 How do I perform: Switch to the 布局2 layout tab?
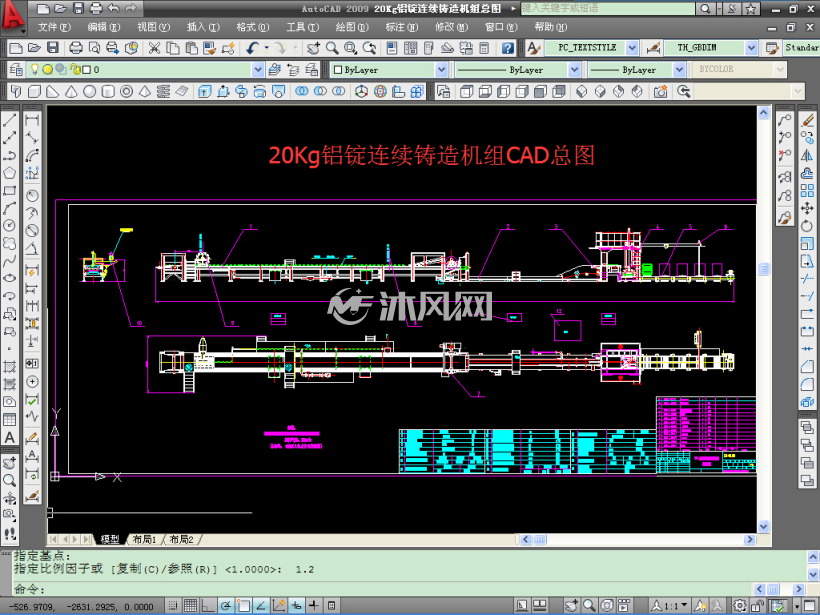(181, 539)
